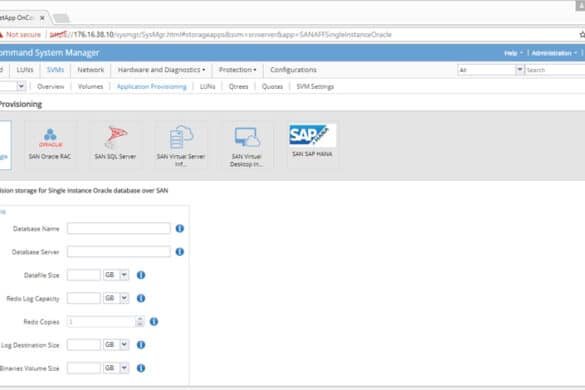Focus the Database Name input field
Screen dimensions: 585x390
point(119,228)
